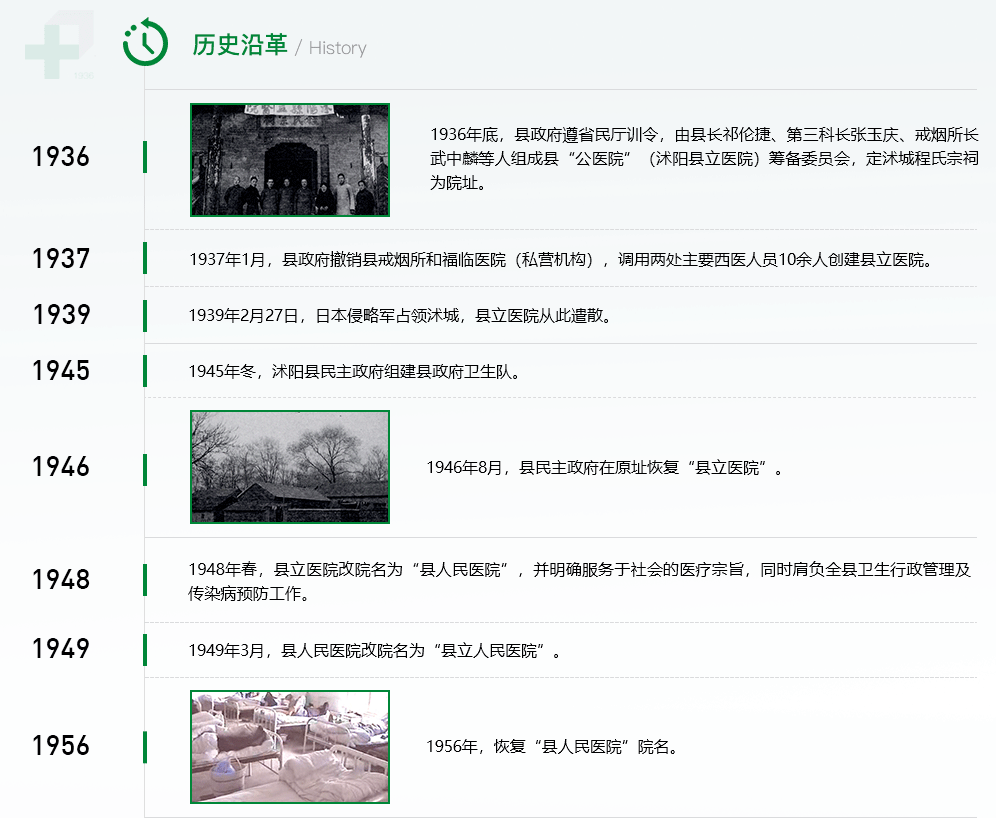The height and width of the screenshot is (818, 996).
Task: Open the 1936 hospital founders photo
Action: [x=290, y=160]
